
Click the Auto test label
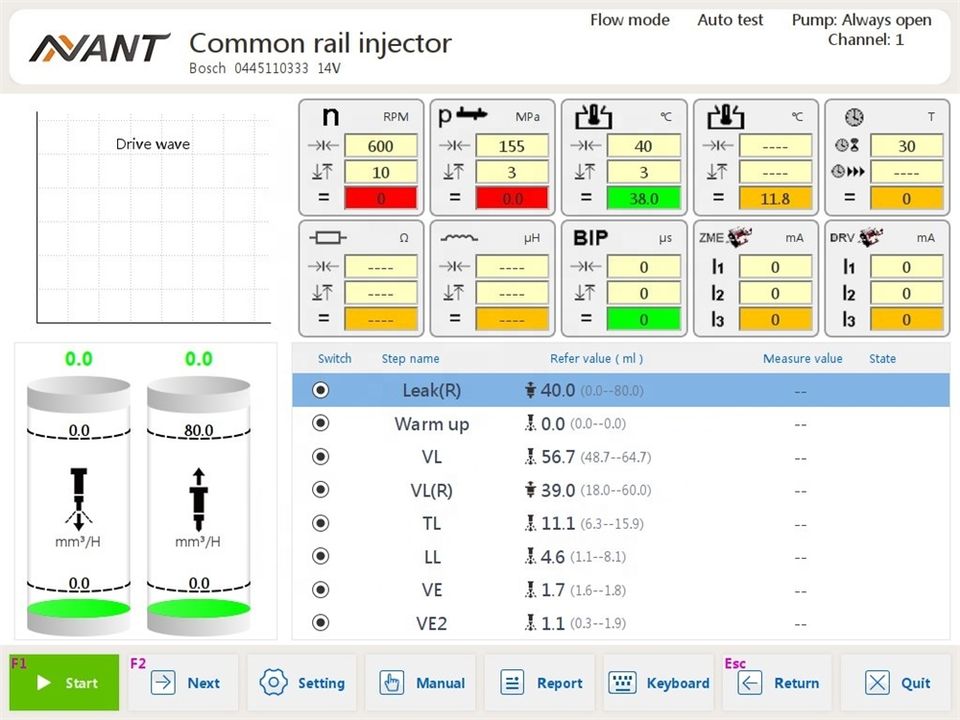tap(730, 20)
